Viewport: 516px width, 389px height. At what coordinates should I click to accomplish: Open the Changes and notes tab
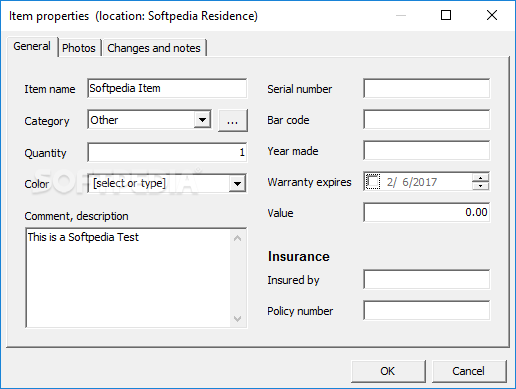[x=154, y=48]
